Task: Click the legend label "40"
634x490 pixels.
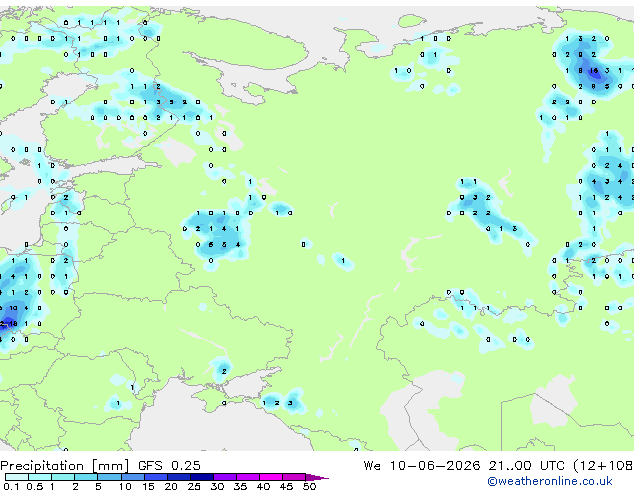Action: pyautogui.click(x=263, y=486)
